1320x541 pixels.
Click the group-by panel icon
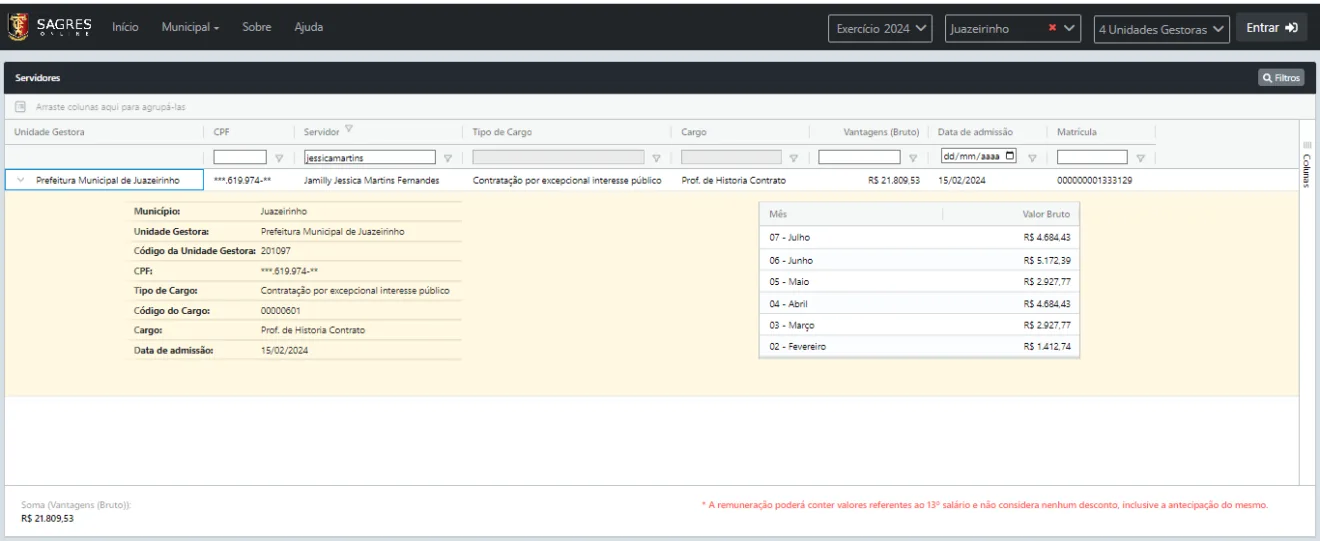point(20,106)
